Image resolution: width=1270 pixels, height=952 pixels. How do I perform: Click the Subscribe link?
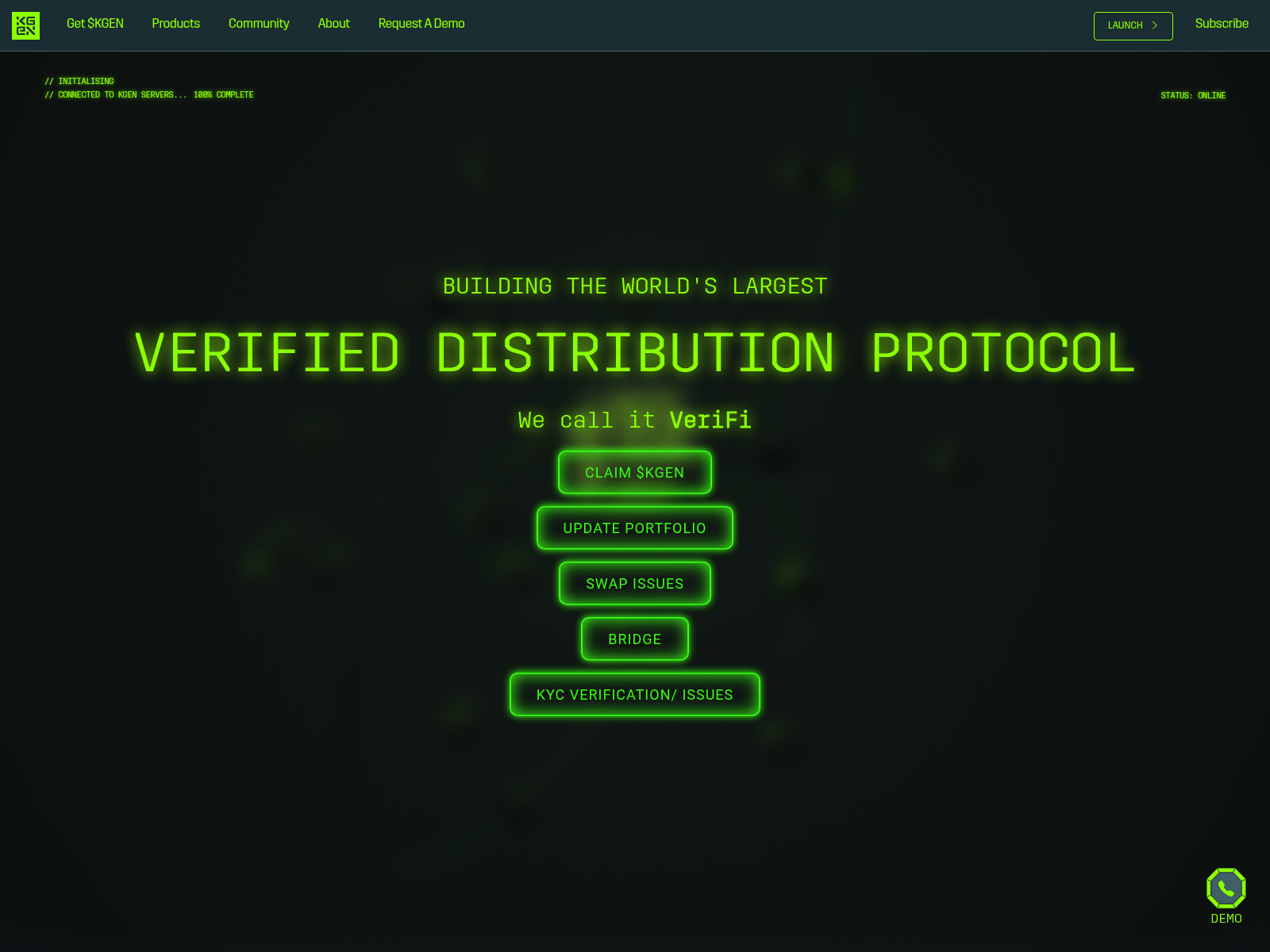point(1222,24)
